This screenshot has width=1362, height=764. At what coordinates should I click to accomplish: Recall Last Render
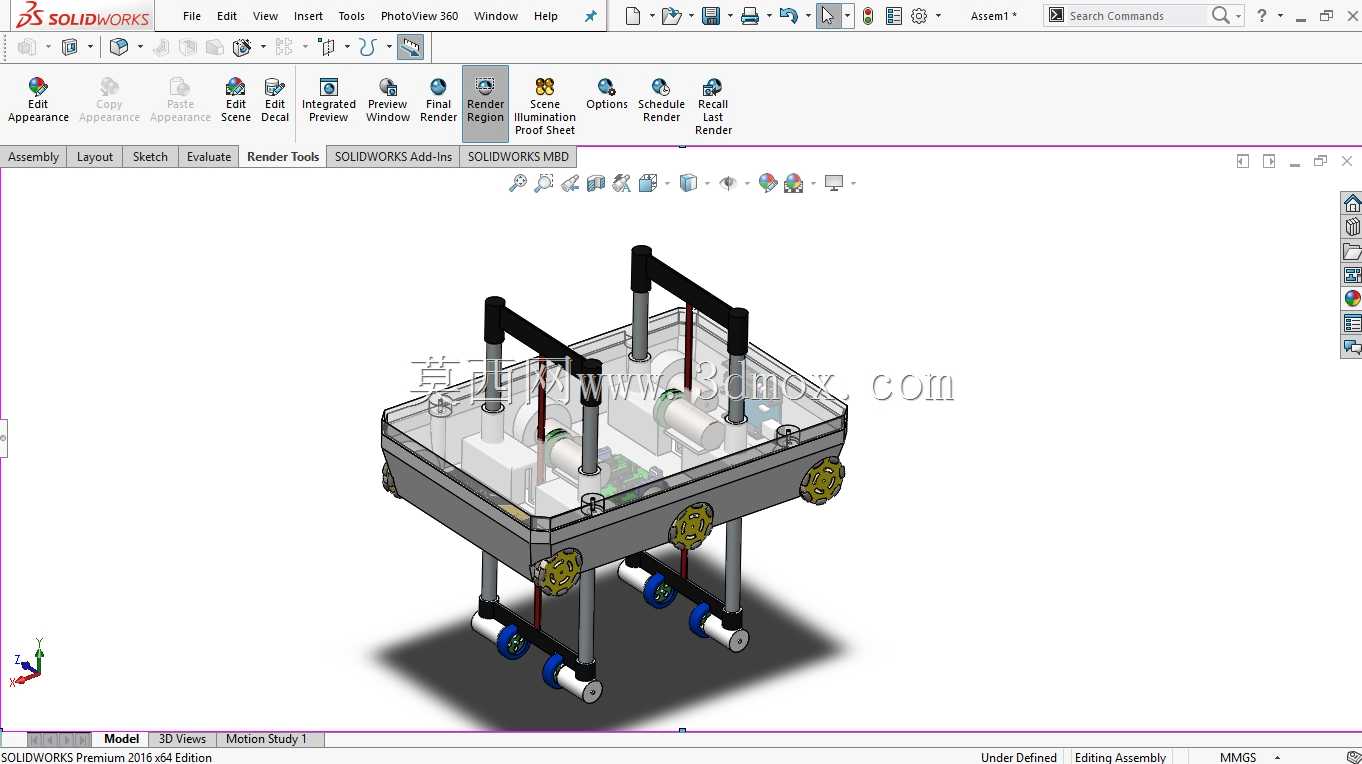pos(713,106)
